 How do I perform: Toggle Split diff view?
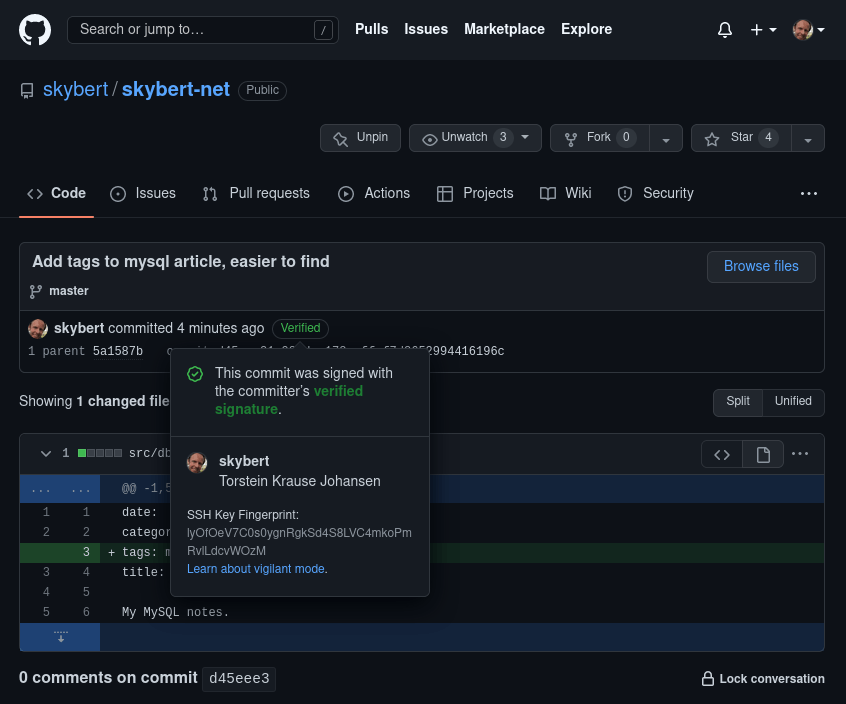(738, 401)
